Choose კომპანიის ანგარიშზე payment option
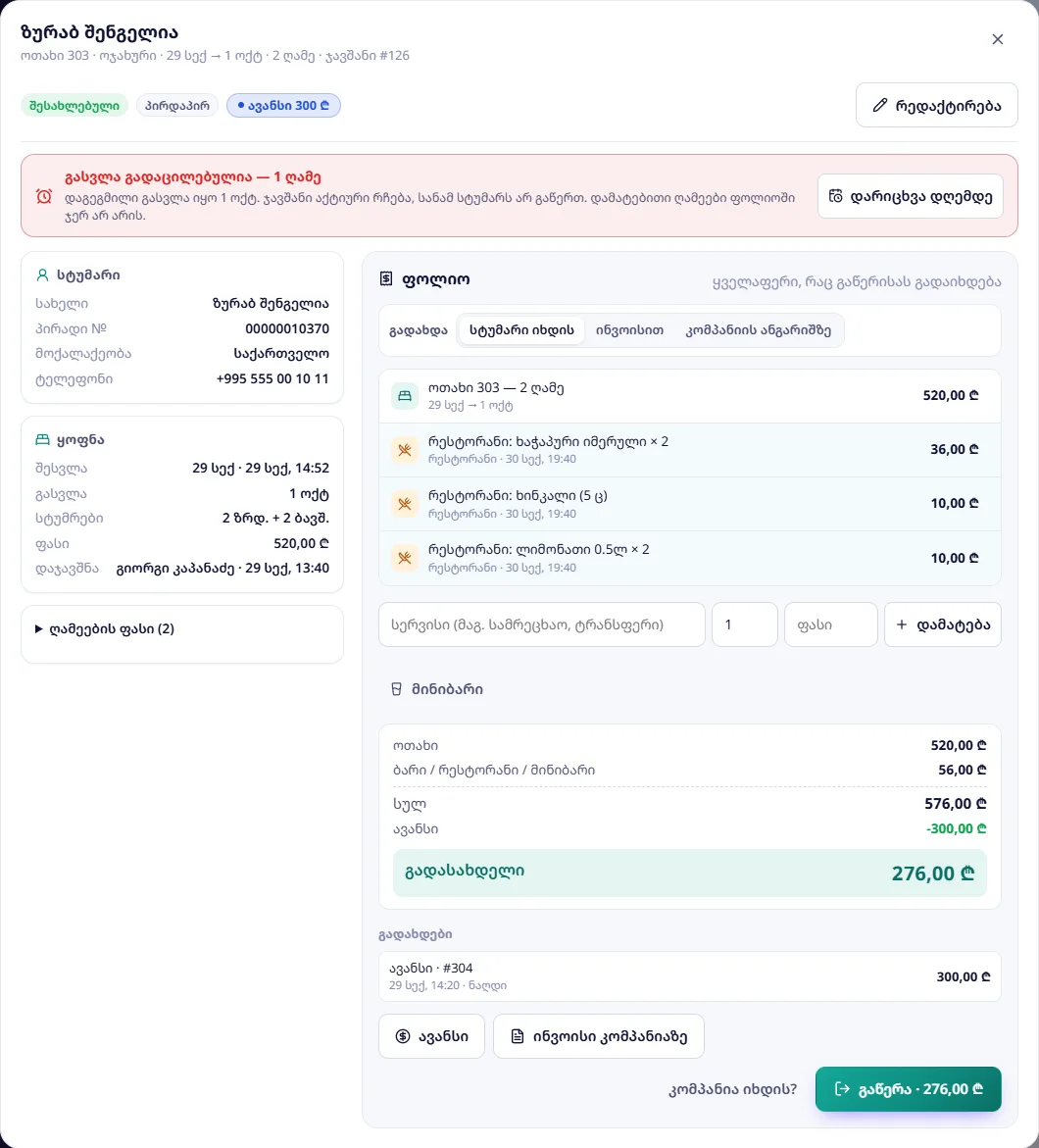This screenshot has width=1039, height=1148. coord(758,330)
